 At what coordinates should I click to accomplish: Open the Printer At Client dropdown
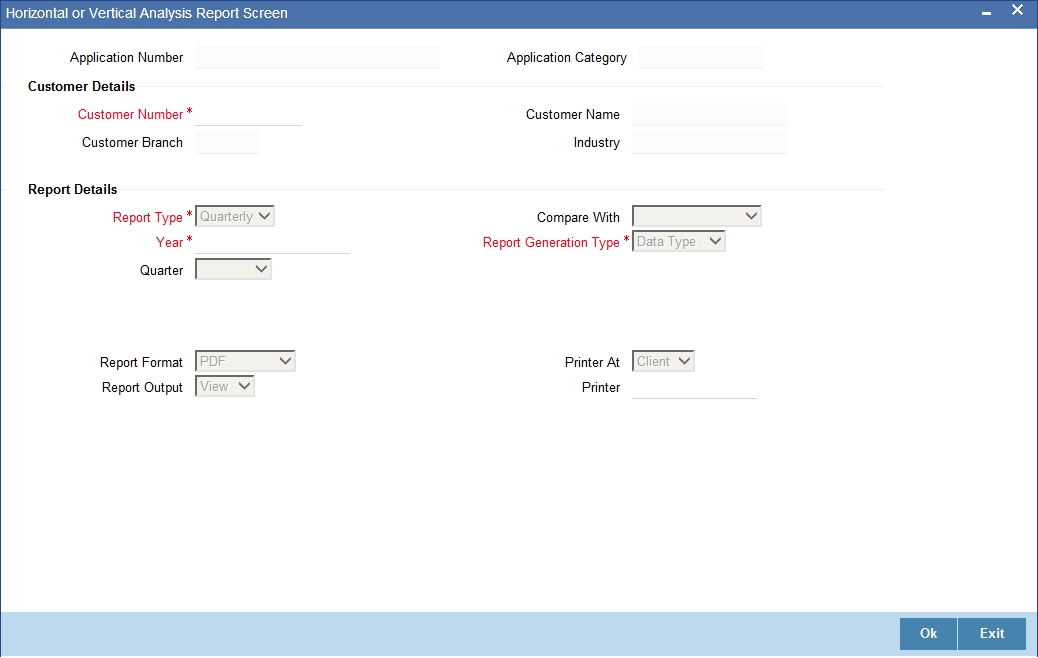pyautogui.click(x=663, y=361)
